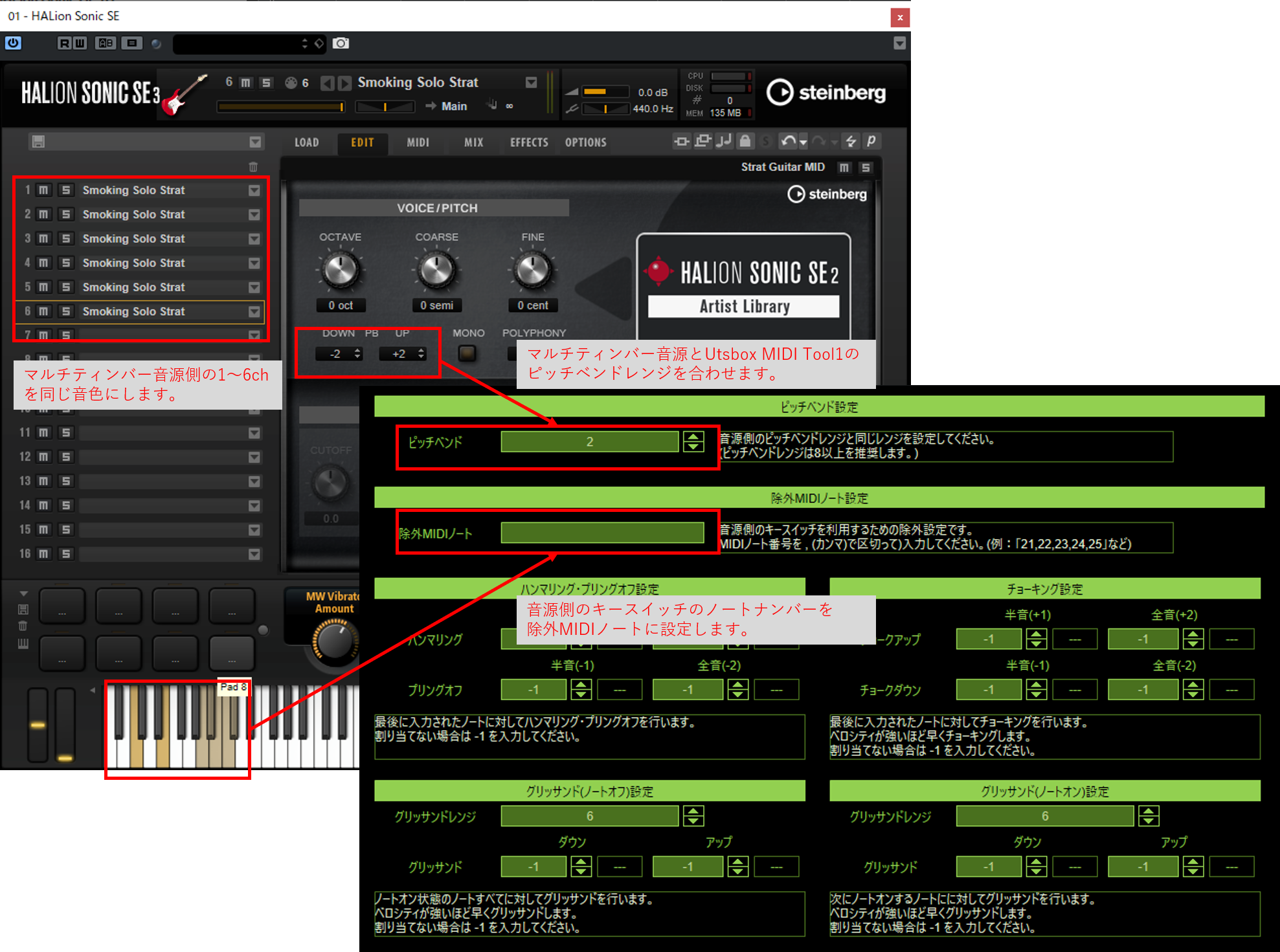The height and width of the screenshot is (952, 1280).
Task: Toggle the MONO button
Action: coord(467,353)
